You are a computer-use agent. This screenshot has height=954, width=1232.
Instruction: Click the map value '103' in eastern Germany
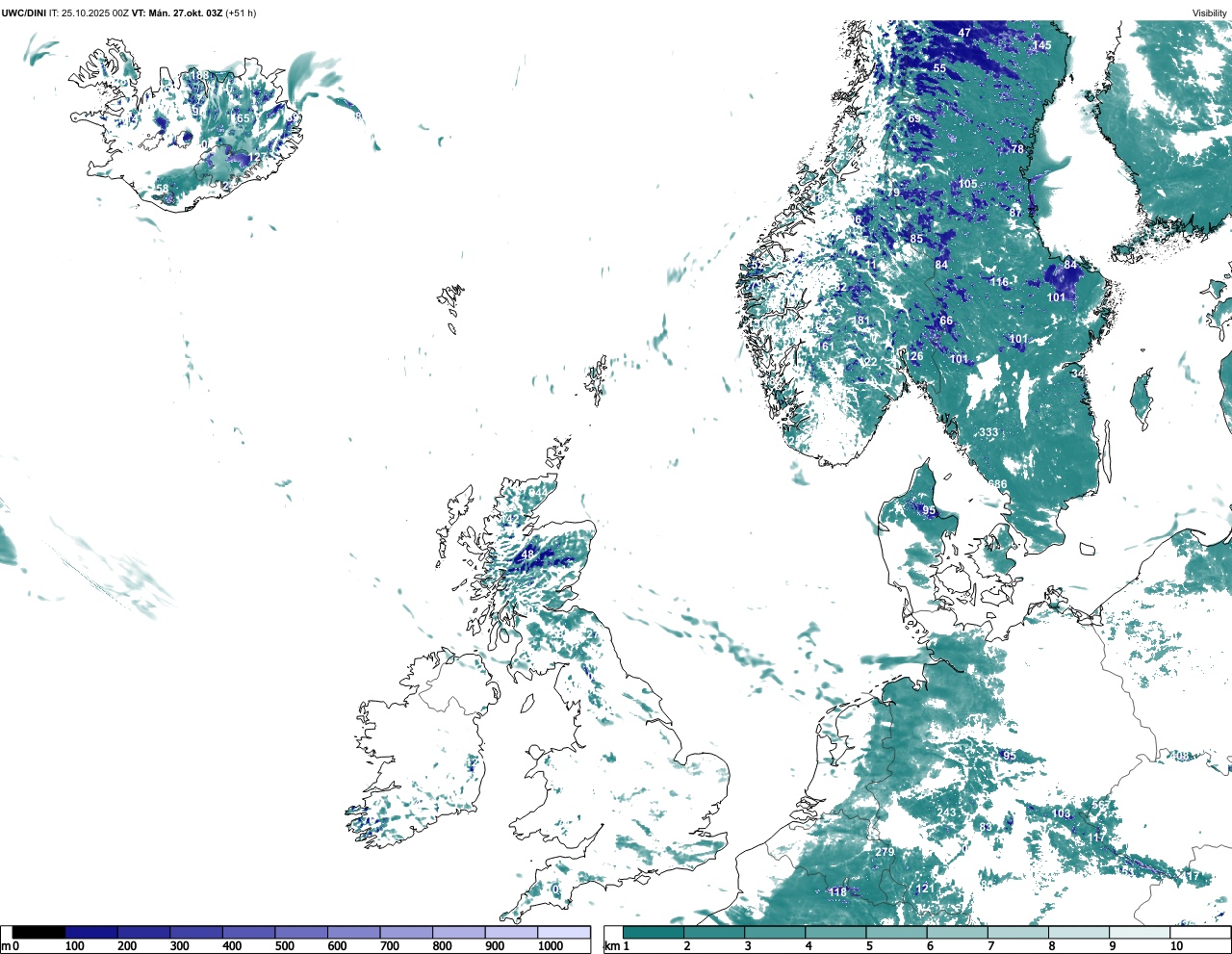1061,813
